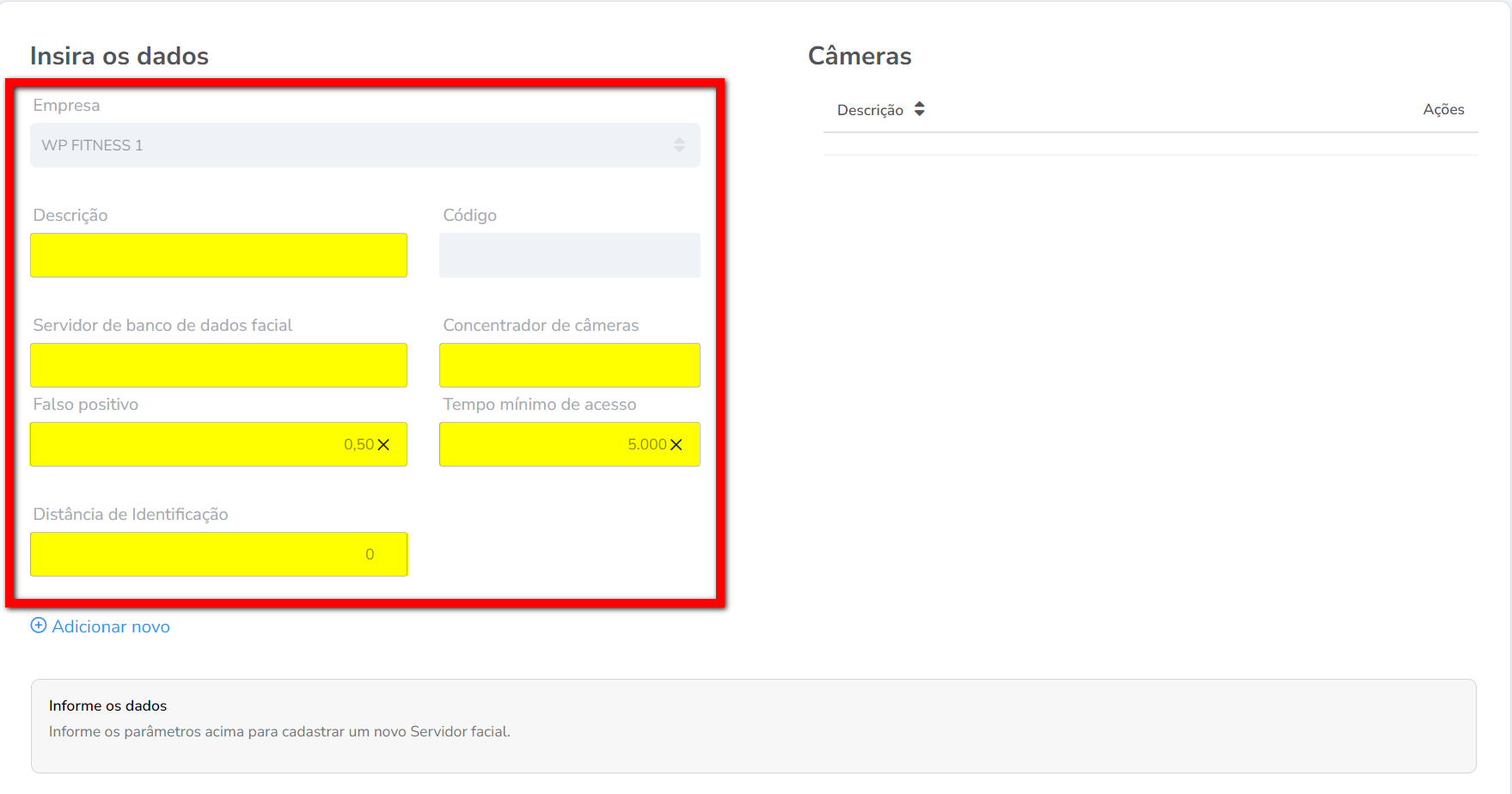1512x794 pixels.
Task: Sort cameras by Descrição using arrows icon
Action: [x=920, y=109]
